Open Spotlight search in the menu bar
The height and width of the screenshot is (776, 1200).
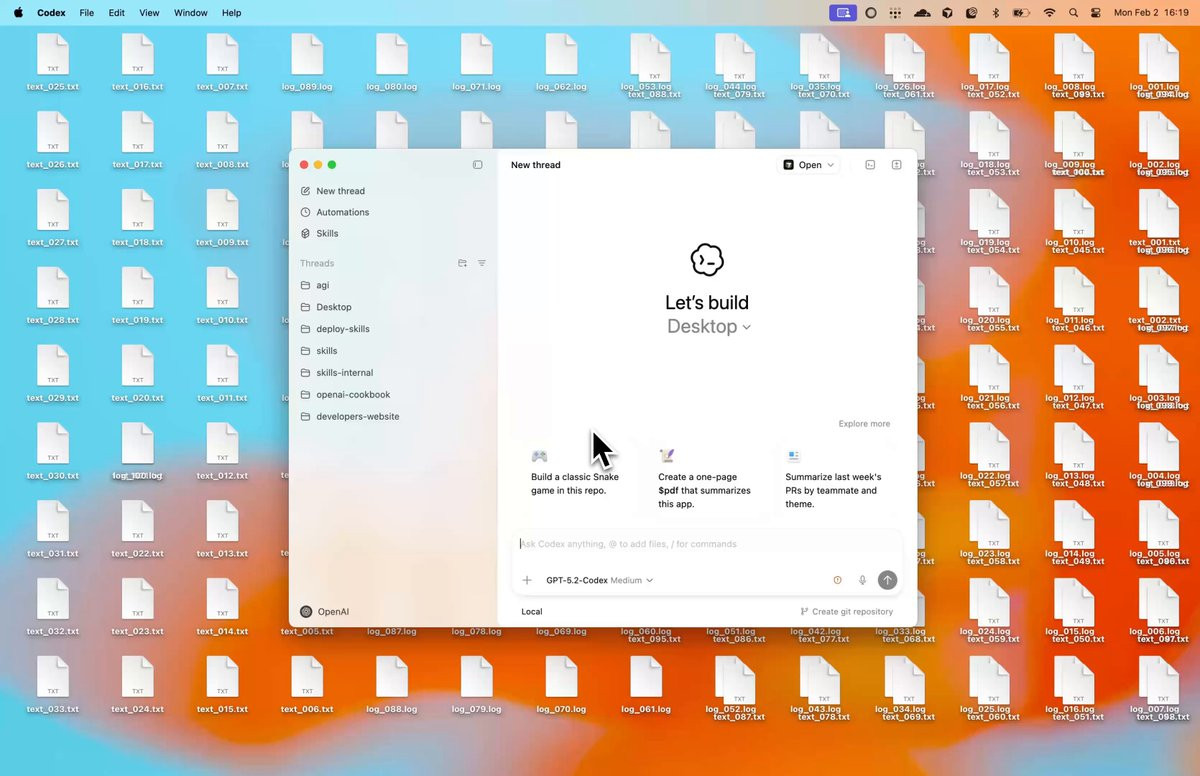[x=1074, y=13]
